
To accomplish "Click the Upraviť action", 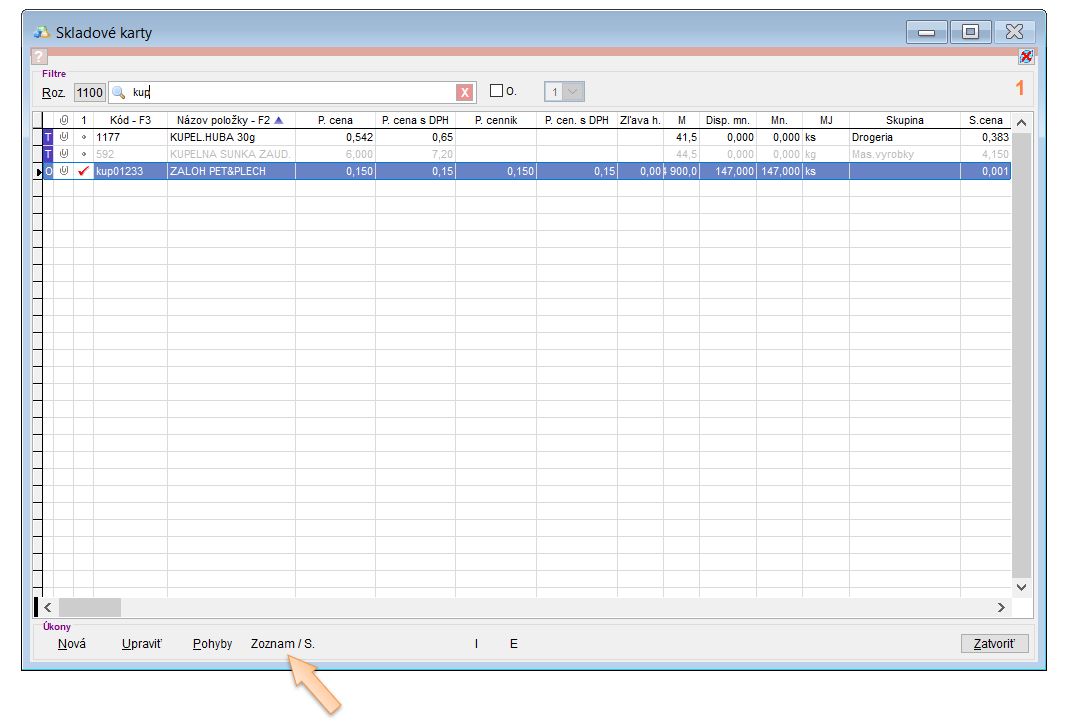I will pos(141,644).
